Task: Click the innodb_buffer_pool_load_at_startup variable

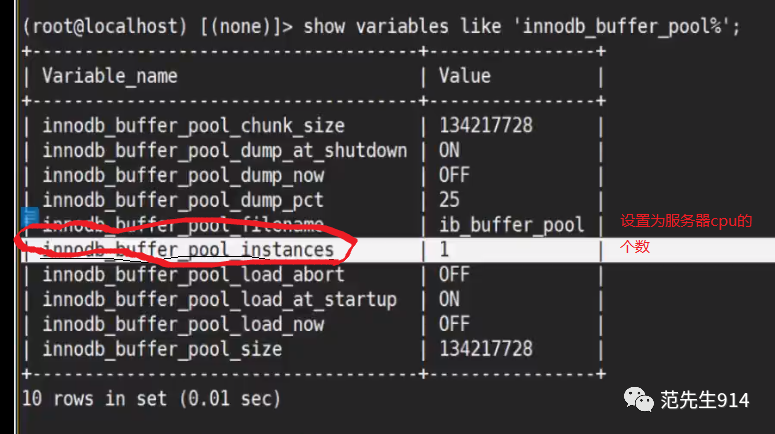Action: click(219, 300)
